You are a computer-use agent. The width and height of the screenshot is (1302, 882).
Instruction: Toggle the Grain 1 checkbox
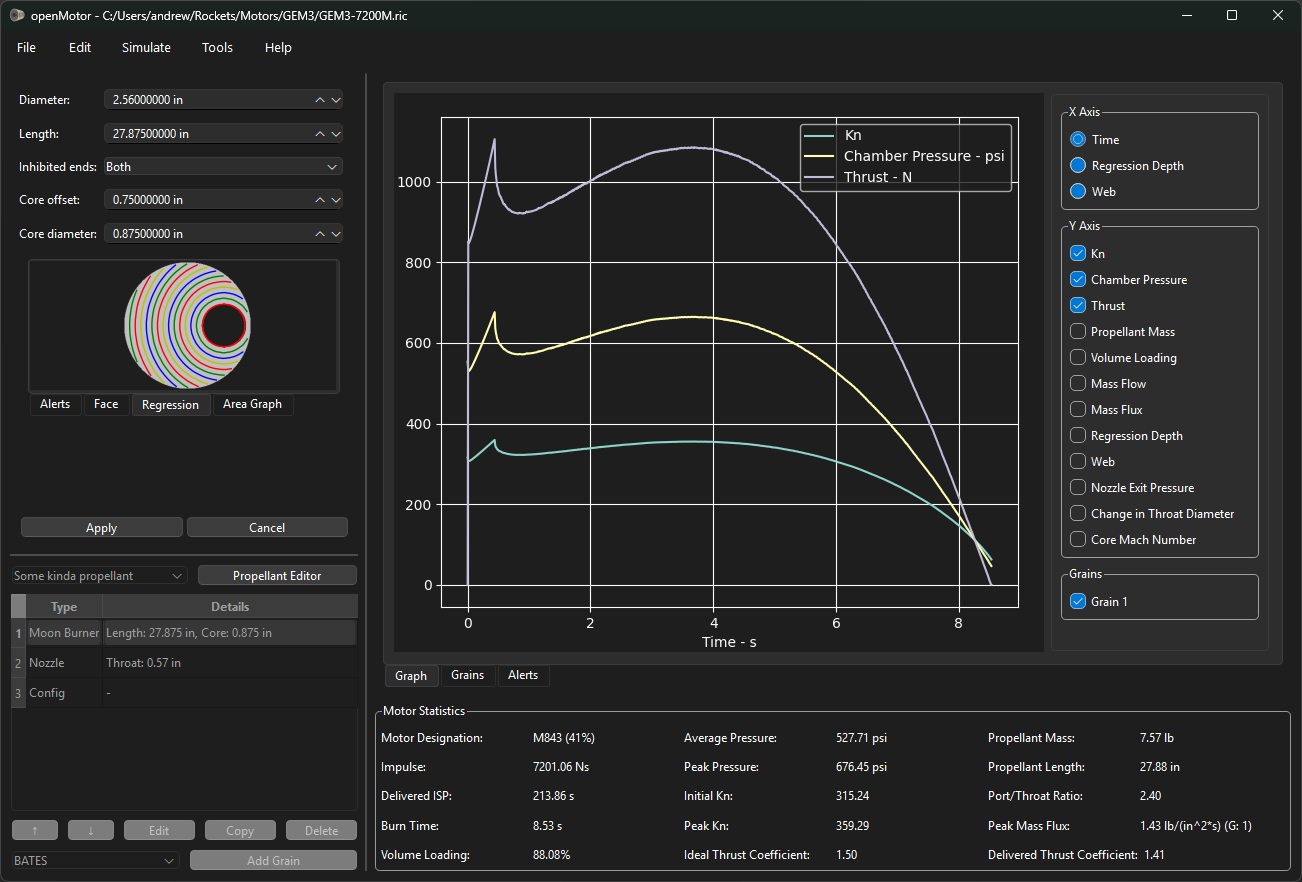point(1078,602)
